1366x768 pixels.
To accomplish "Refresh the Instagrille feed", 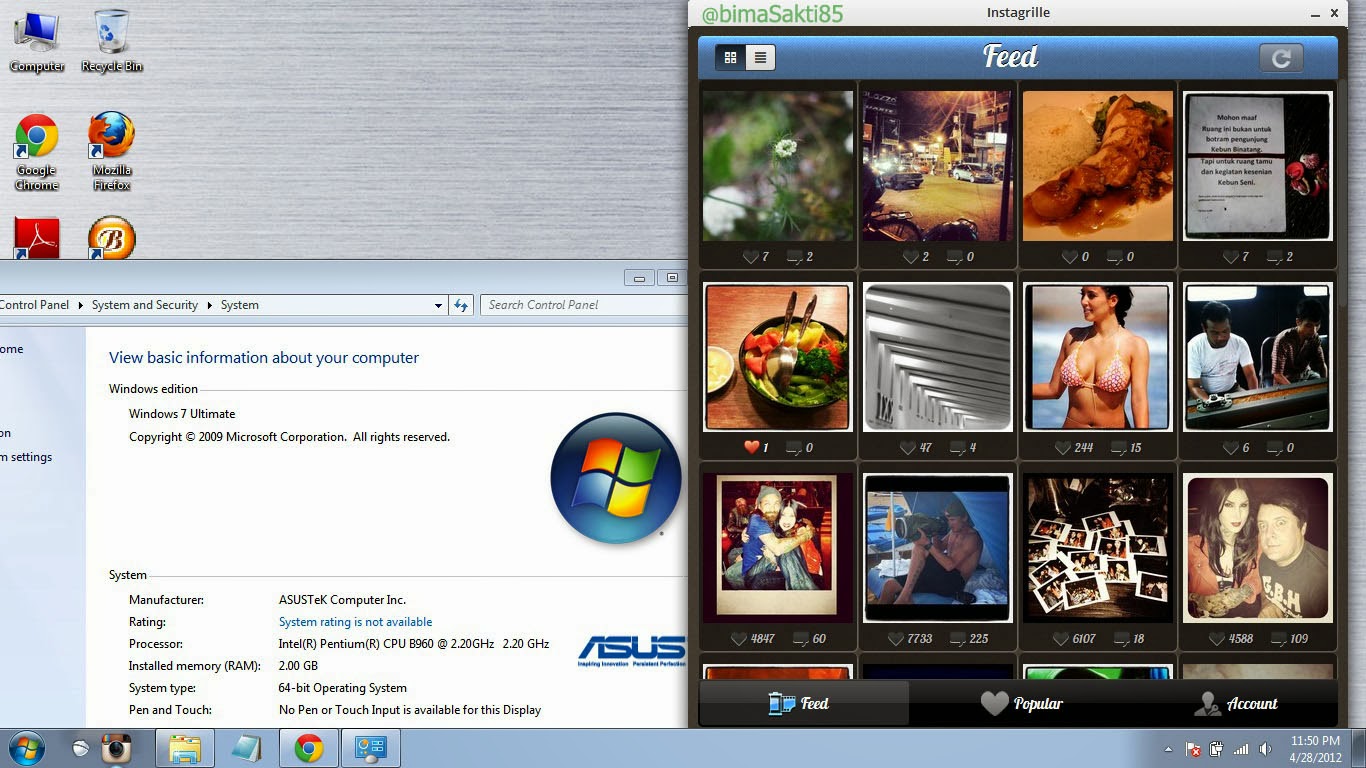I will (1281, 58).
